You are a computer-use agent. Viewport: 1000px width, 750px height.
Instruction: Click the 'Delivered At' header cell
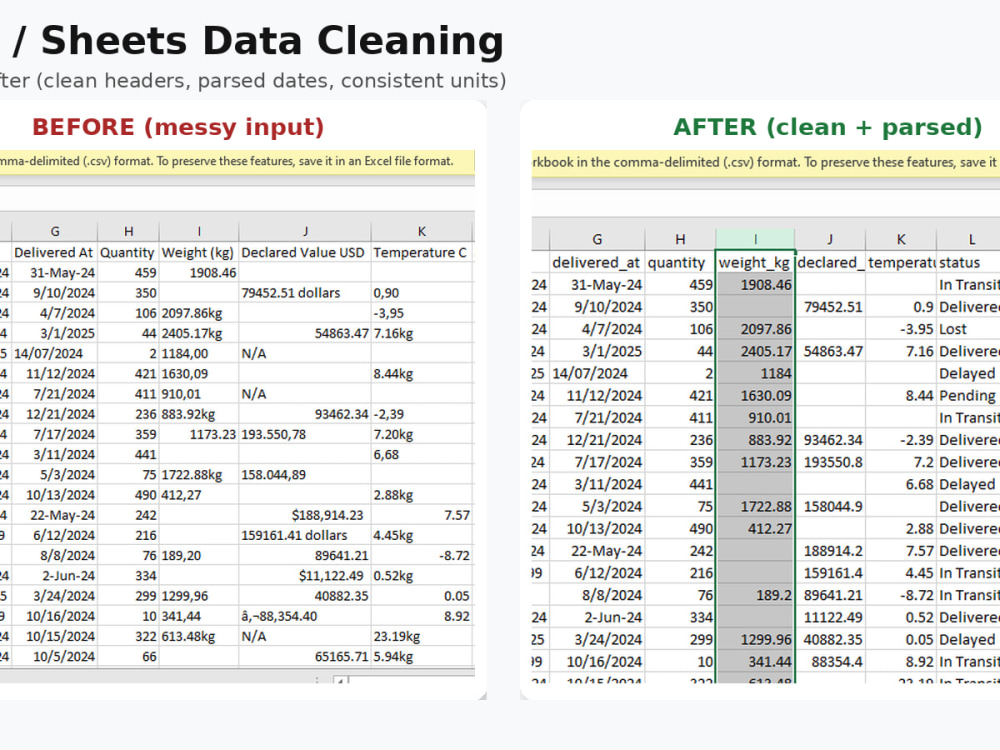tap(55, 253)
